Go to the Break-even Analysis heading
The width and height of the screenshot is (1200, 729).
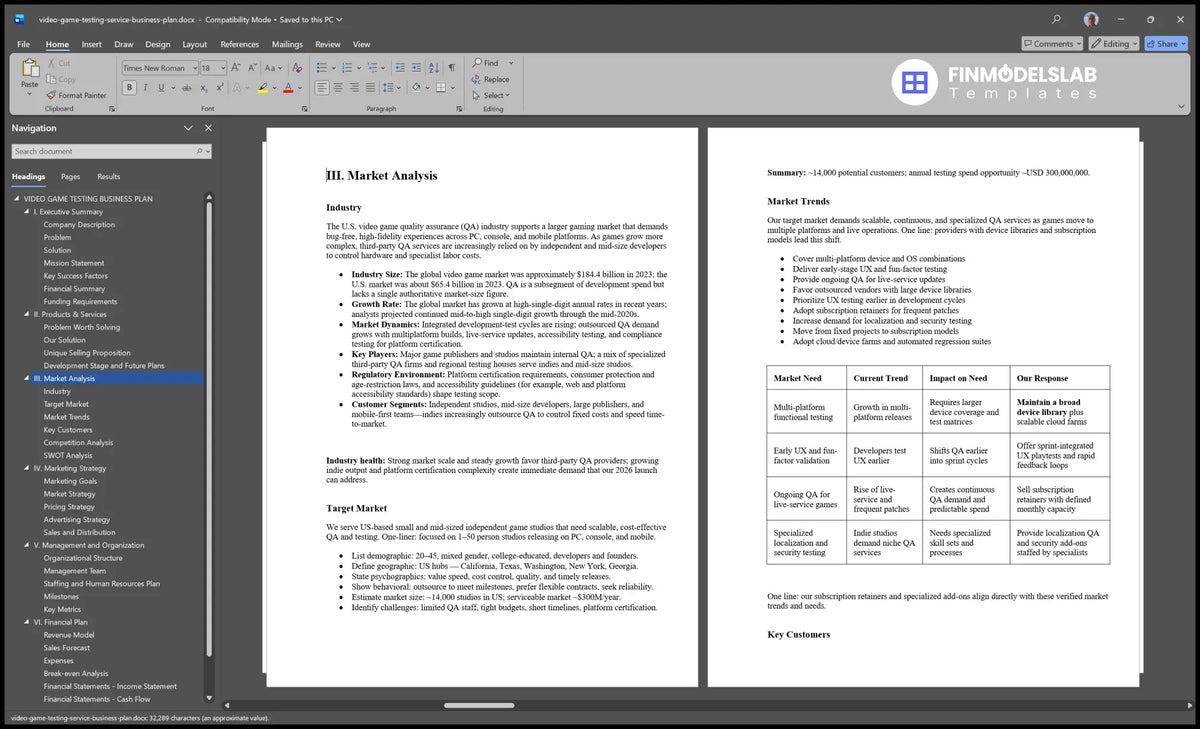coord(76,674)
